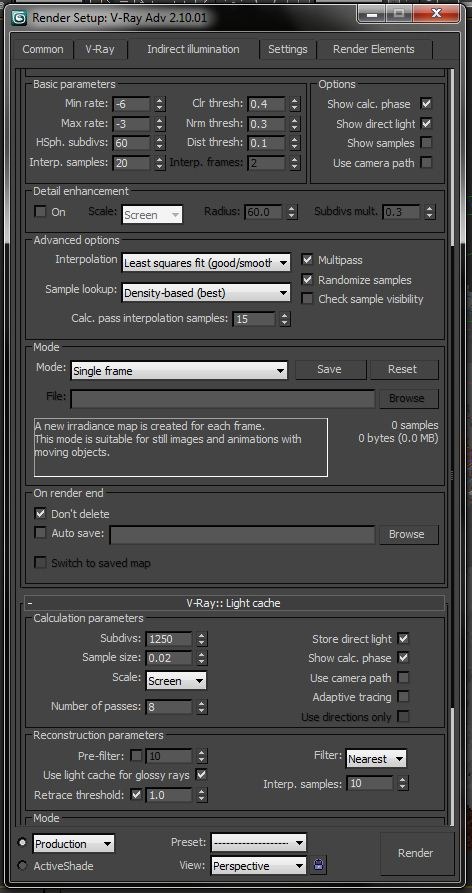Click the Sample size value field
This screenshot has width=472, height=893.
169,658
